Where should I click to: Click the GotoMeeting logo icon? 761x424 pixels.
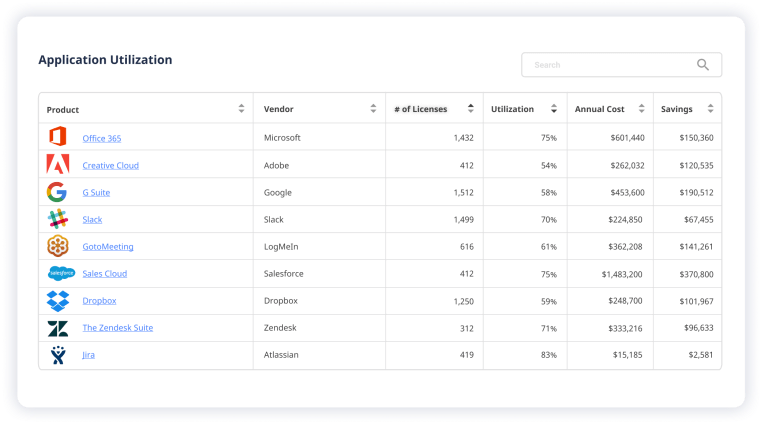(57, 246)
